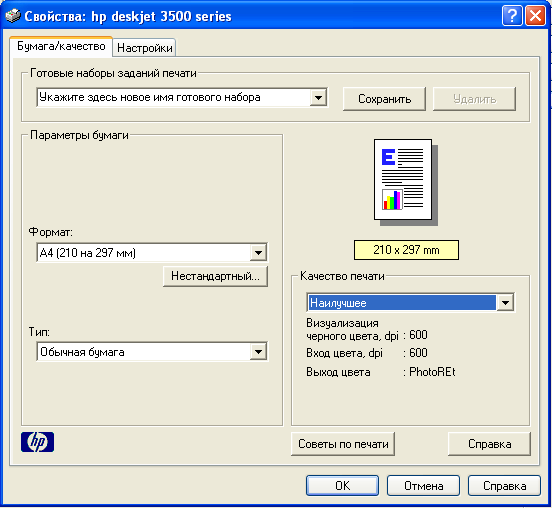Click the 'Выход цвета' PhotoREt value
This screenshot has height=508, width=552.
click(432, 372)
